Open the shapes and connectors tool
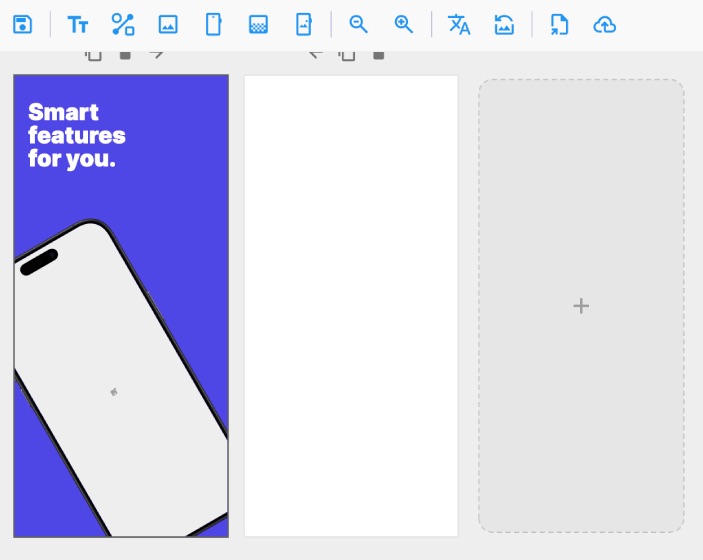Image resolution: width=703 pixels, height=560 pixels. pos(123,24)
